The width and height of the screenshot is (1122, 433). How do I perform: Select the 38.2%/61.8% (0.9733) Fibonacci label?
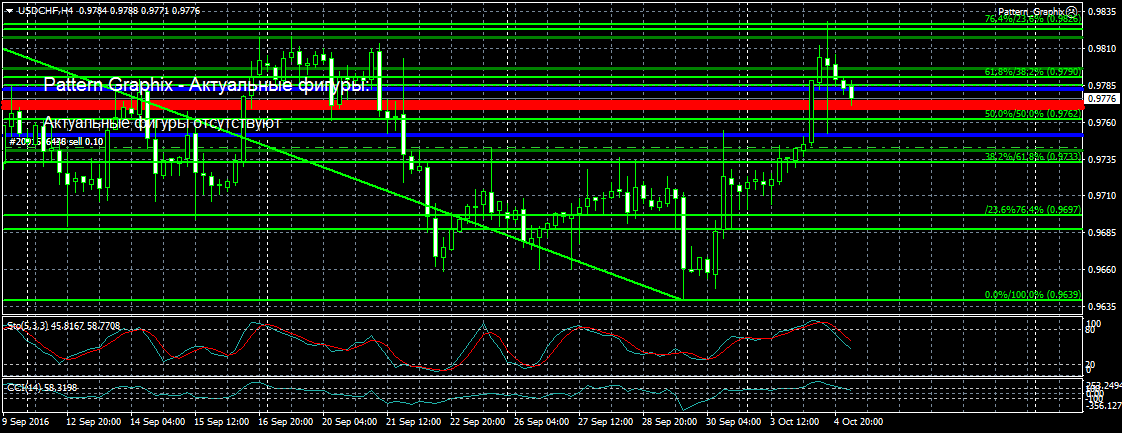coord(1033,156)
